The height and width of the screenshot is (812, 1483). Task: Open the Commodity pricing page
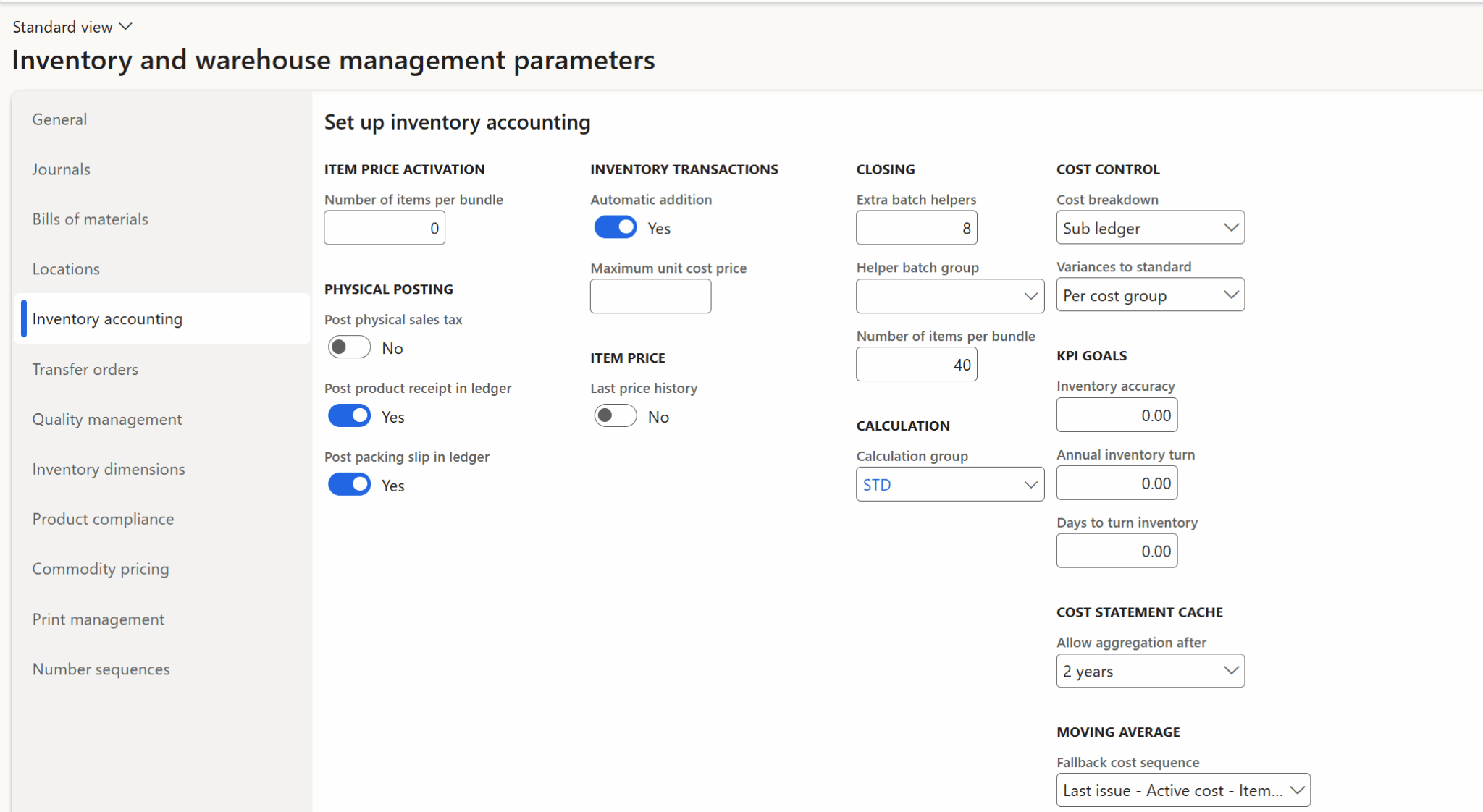pos(100,568)
